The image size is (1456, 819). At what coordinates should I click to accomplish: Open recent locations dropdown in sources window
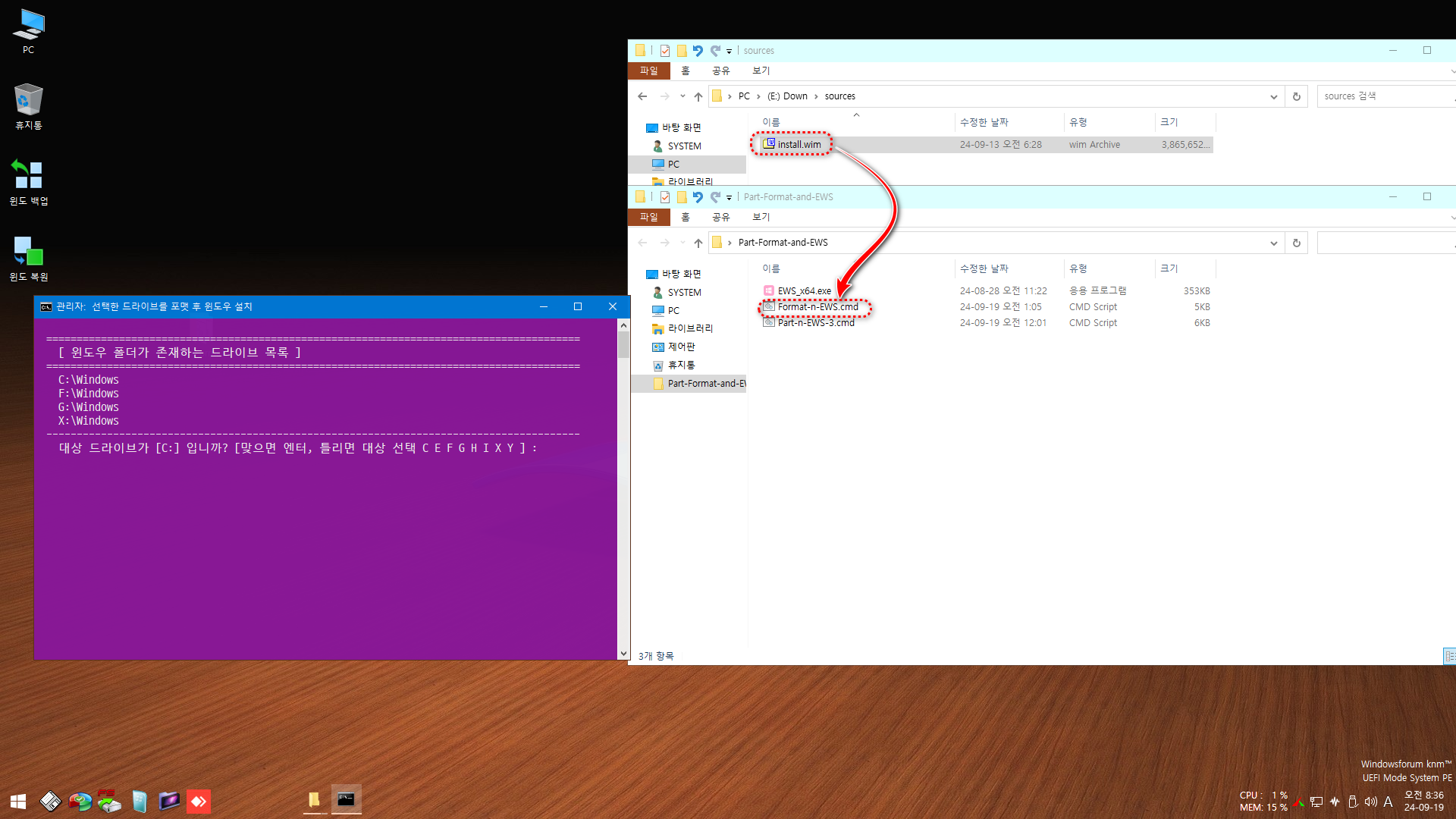[x=682, y=96]
